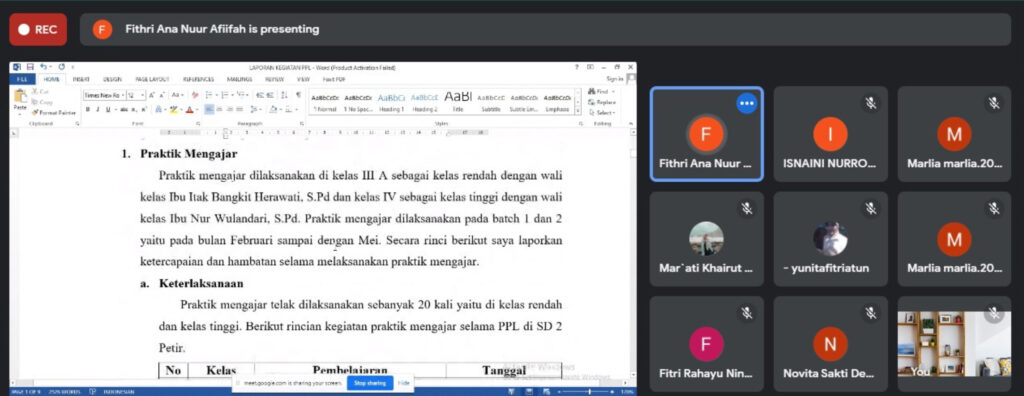Click Hide link on sharing bar
Image resolution: width=1024 pixels, height=396 pixels.
pyautogui.click(x=404, y=383)
